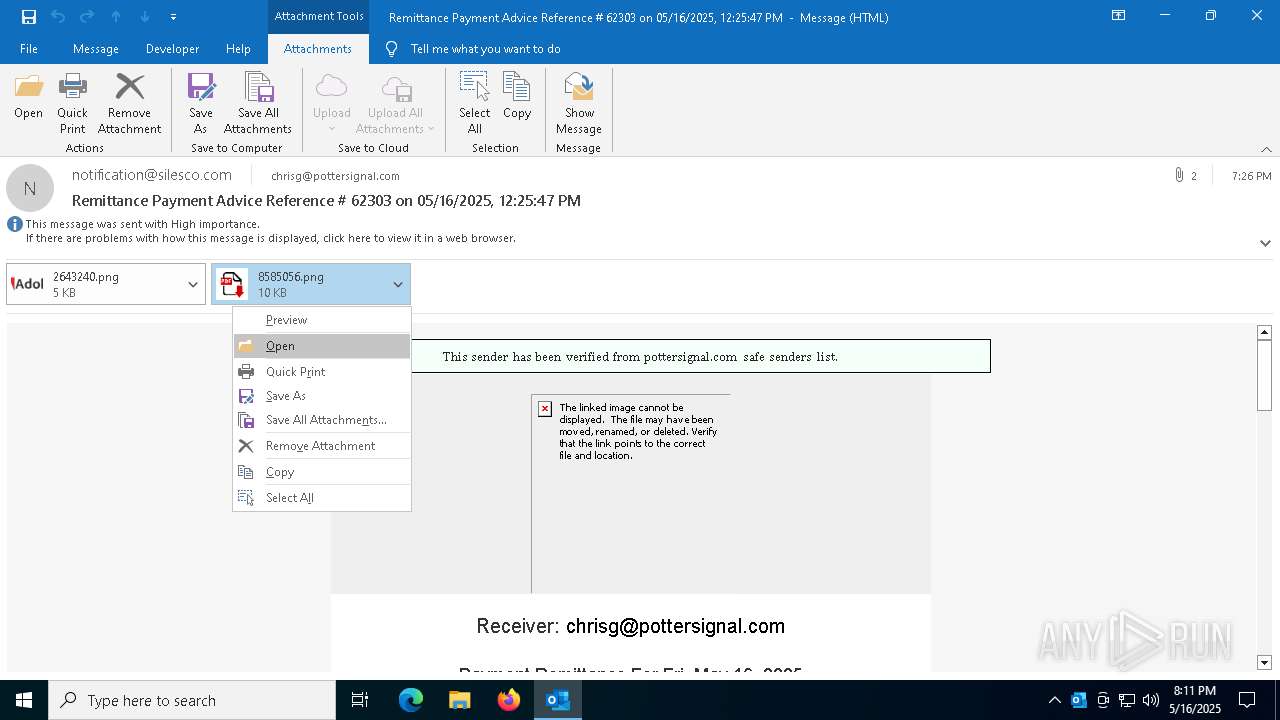
Task: Click the message body scrollbar up arrow
Action: tap(1264, 332)
